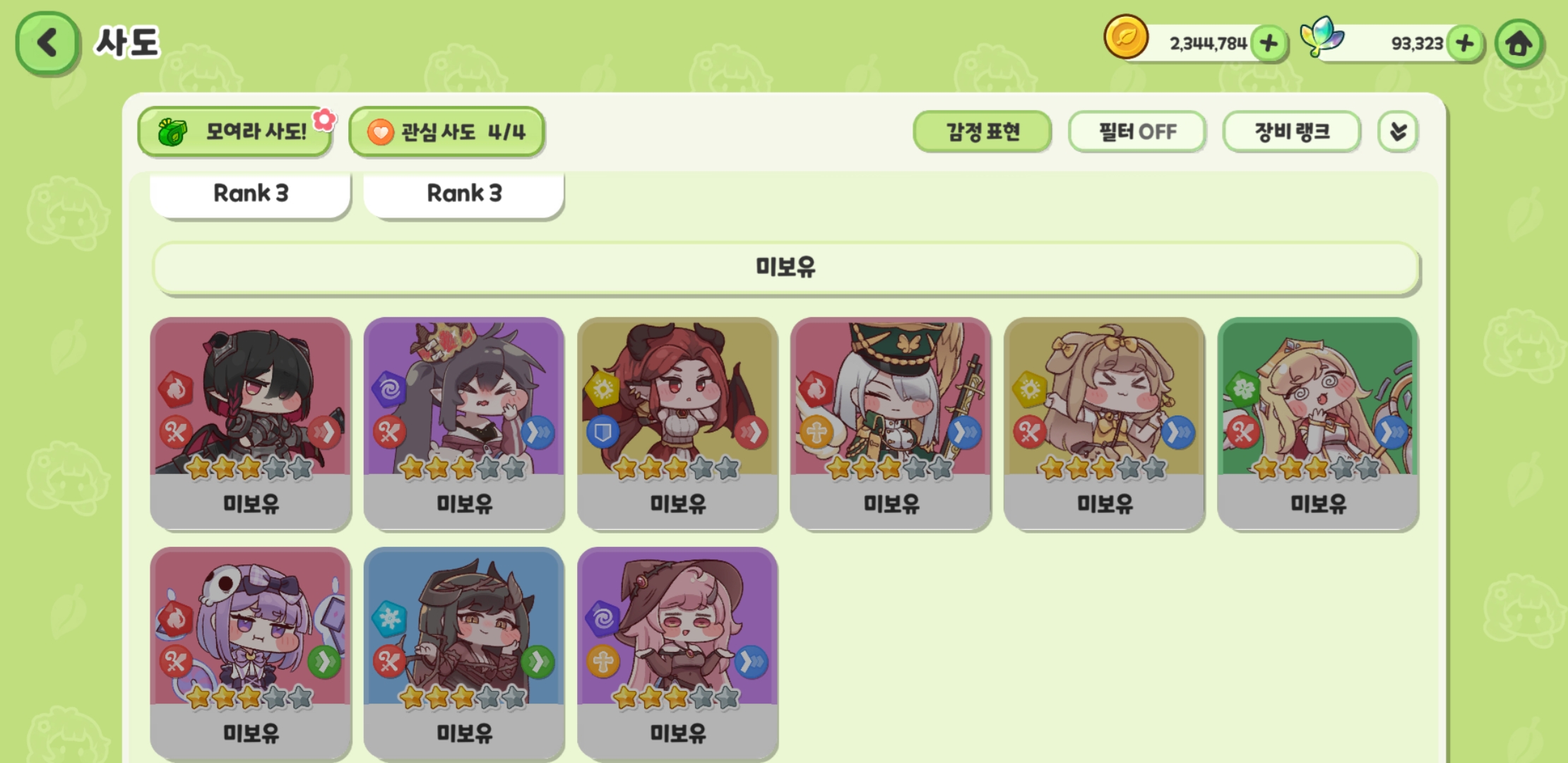Click the whistle icon on 모여라 사도
The width and height of the screenshot is (1568, 763).
[x=172, y=131]
